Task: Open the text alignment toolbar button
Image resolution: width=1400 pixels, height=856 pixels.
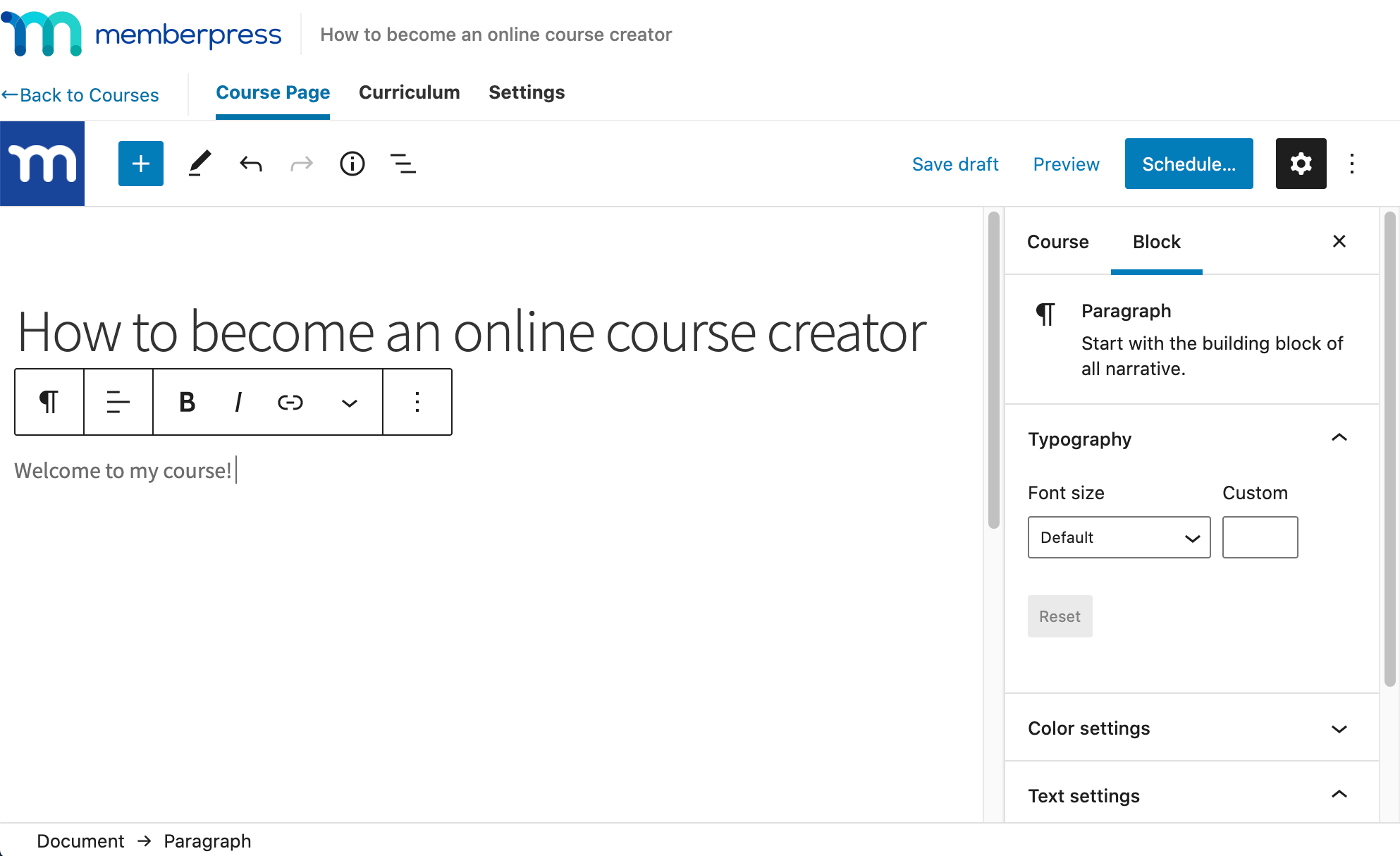Action: (118, 402)
